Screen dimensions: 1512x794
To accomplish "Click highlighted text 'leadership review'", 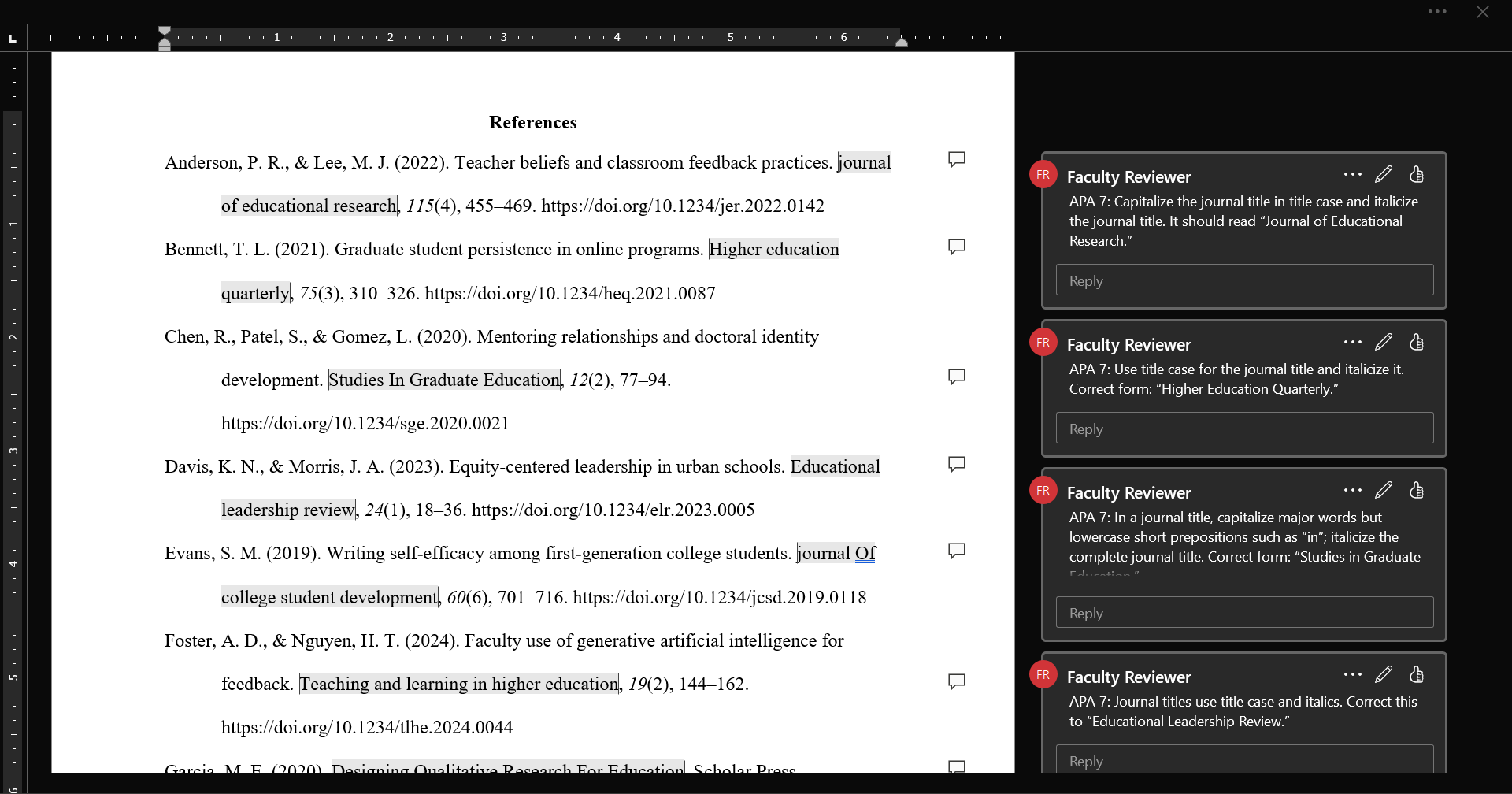I will pos(288,510).
